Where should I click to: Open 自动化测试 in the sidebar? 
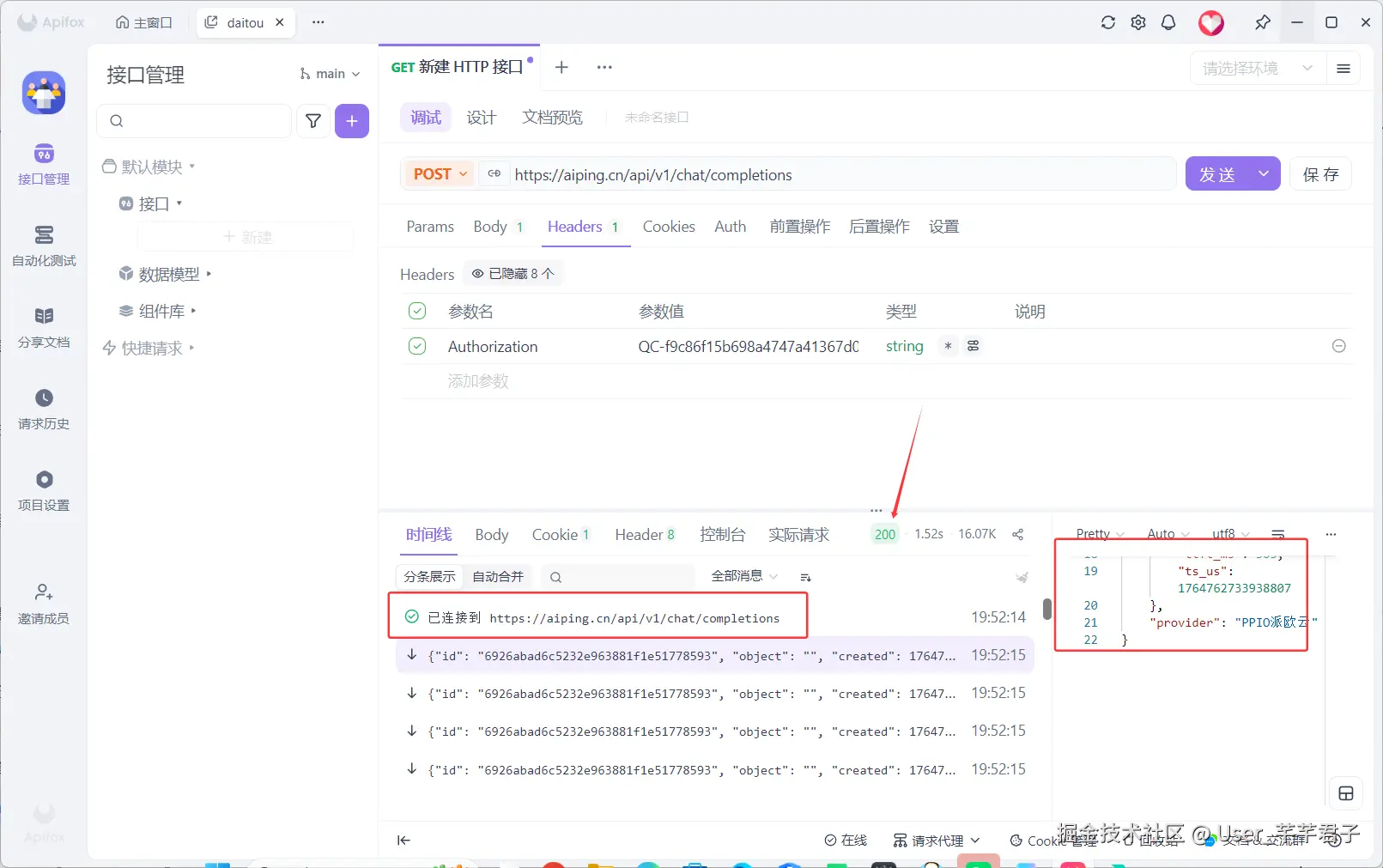pyautogui.click(x=44, y=246)
